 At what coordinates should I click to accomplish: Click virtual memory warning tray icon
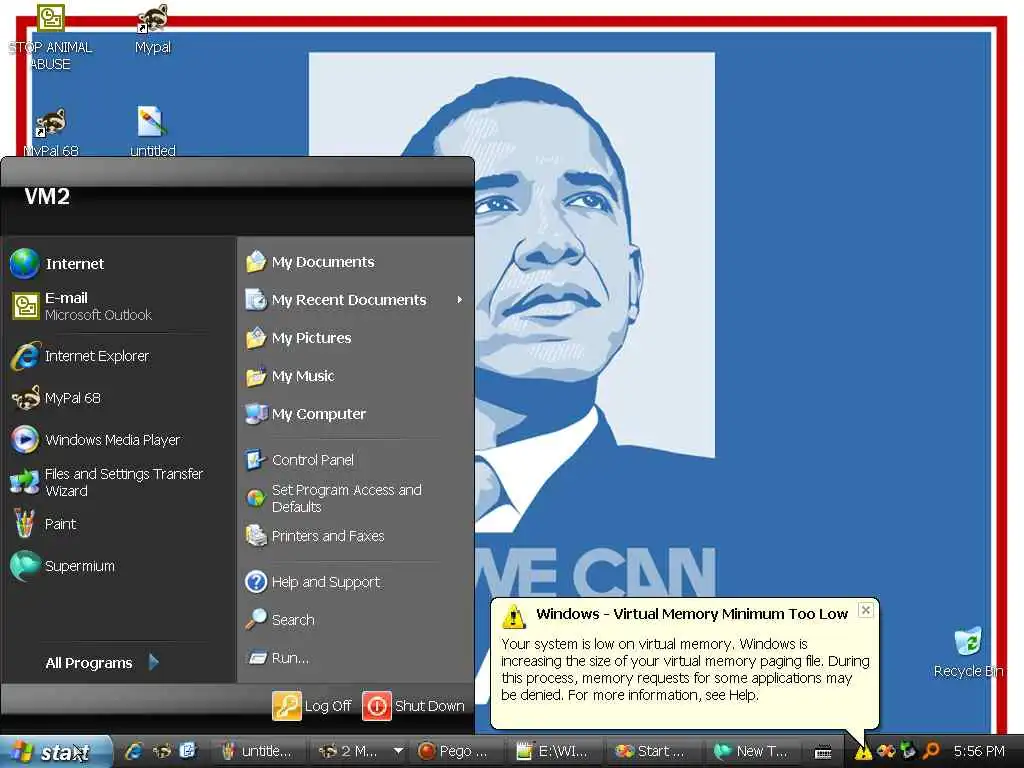point(863,752)
